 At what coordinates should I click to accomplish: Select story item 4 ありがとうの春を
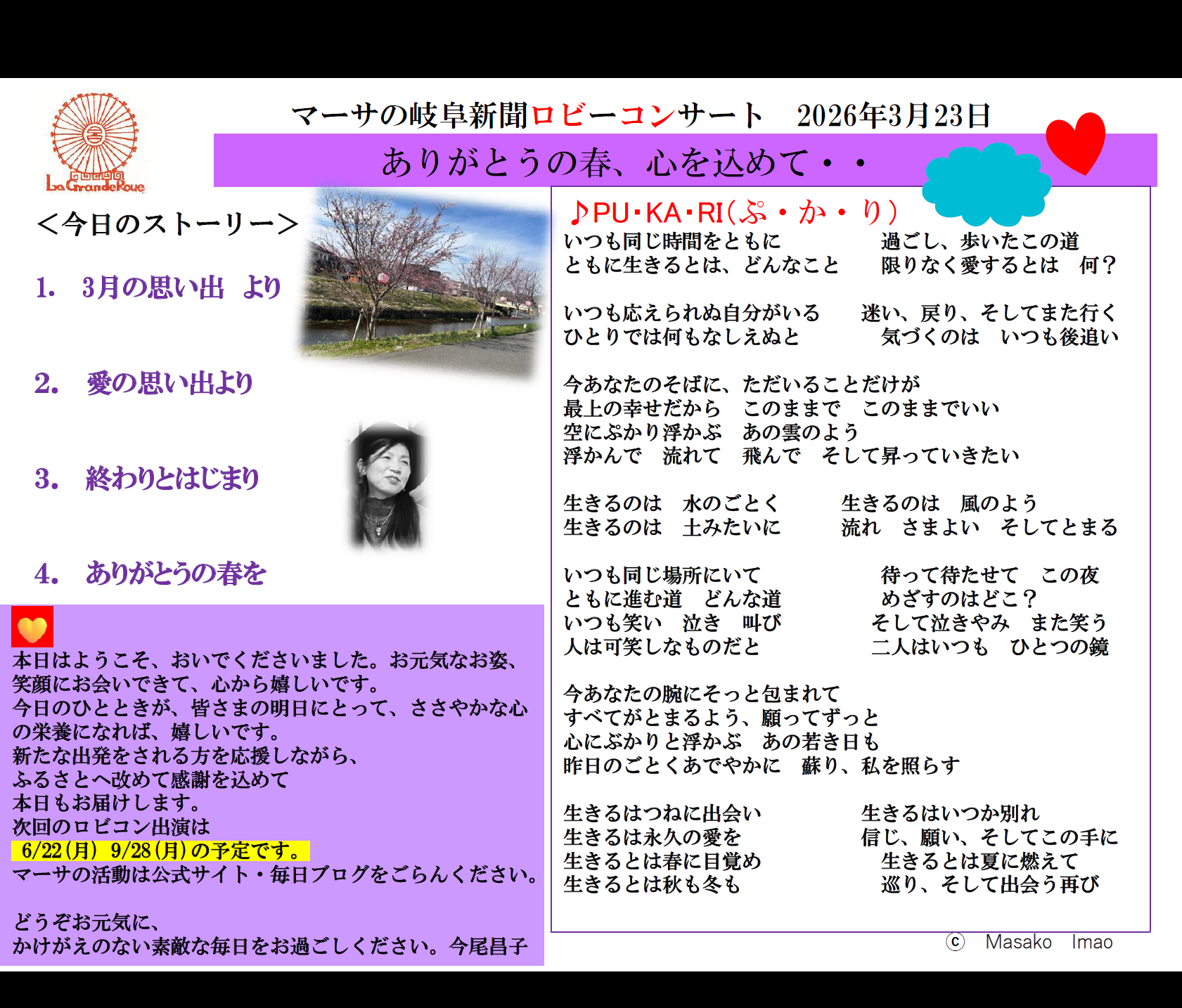pyautogui.click(x=150, y=574)
